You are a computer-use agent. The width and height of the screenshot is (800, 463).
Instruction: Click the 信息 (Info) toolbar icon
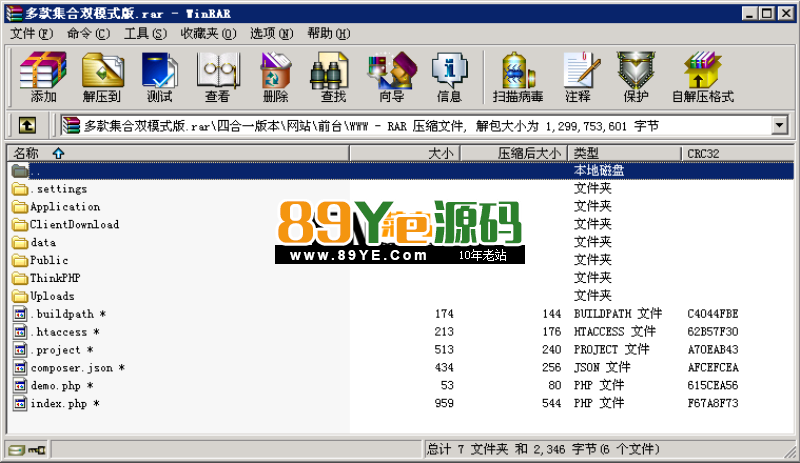(449, 76)
